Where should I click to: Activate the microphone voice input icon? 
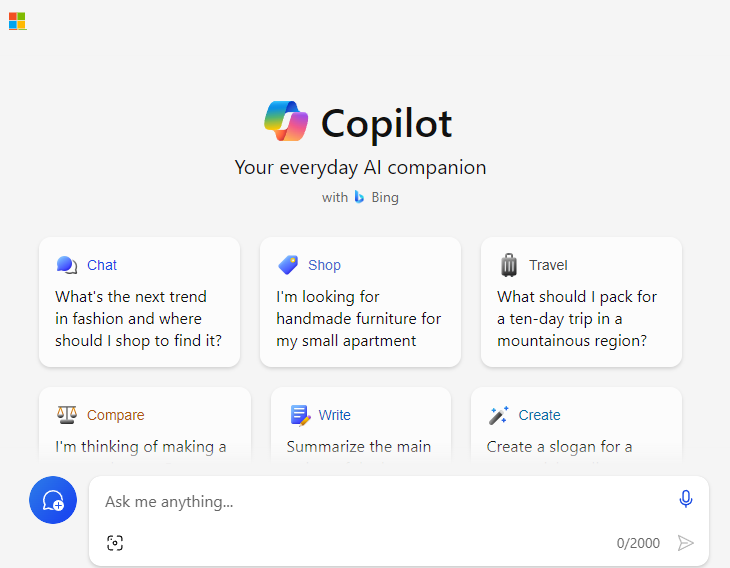pos(685,499)
